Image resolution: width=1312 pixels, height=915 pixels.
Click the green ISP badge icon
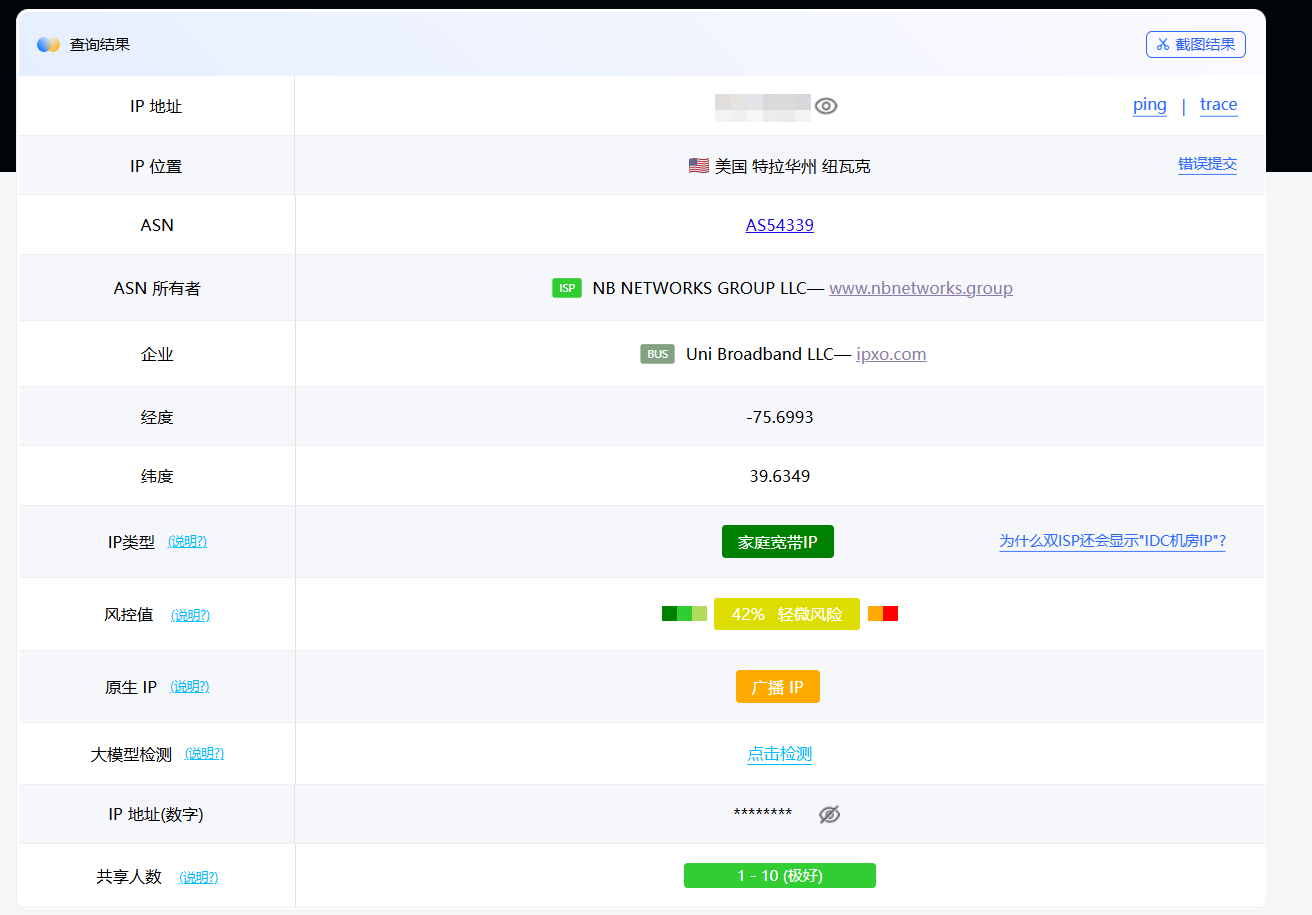coord(567,288)
